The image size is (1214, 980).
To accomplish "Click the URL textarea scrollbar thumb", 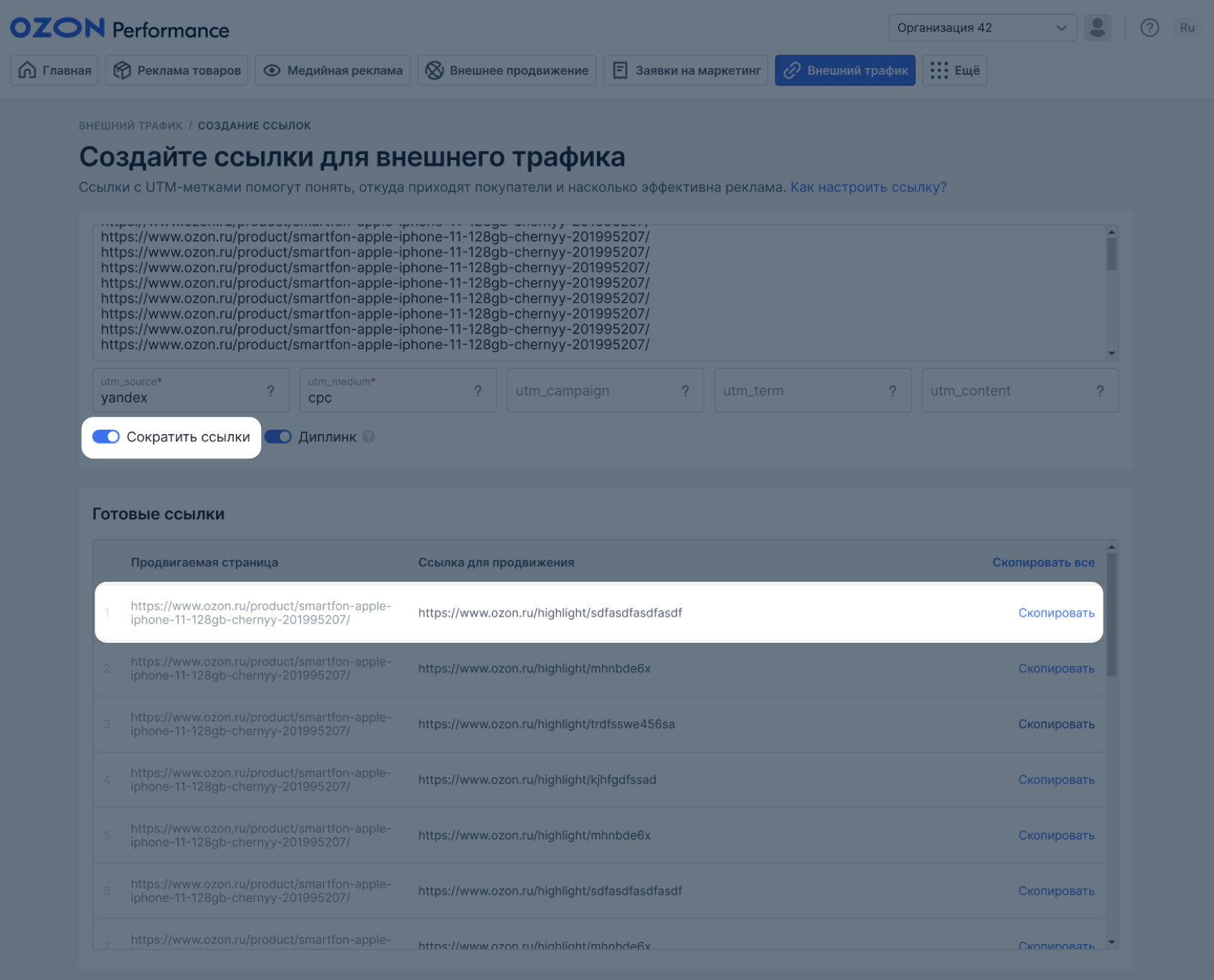I will [x=1111, y=254].
